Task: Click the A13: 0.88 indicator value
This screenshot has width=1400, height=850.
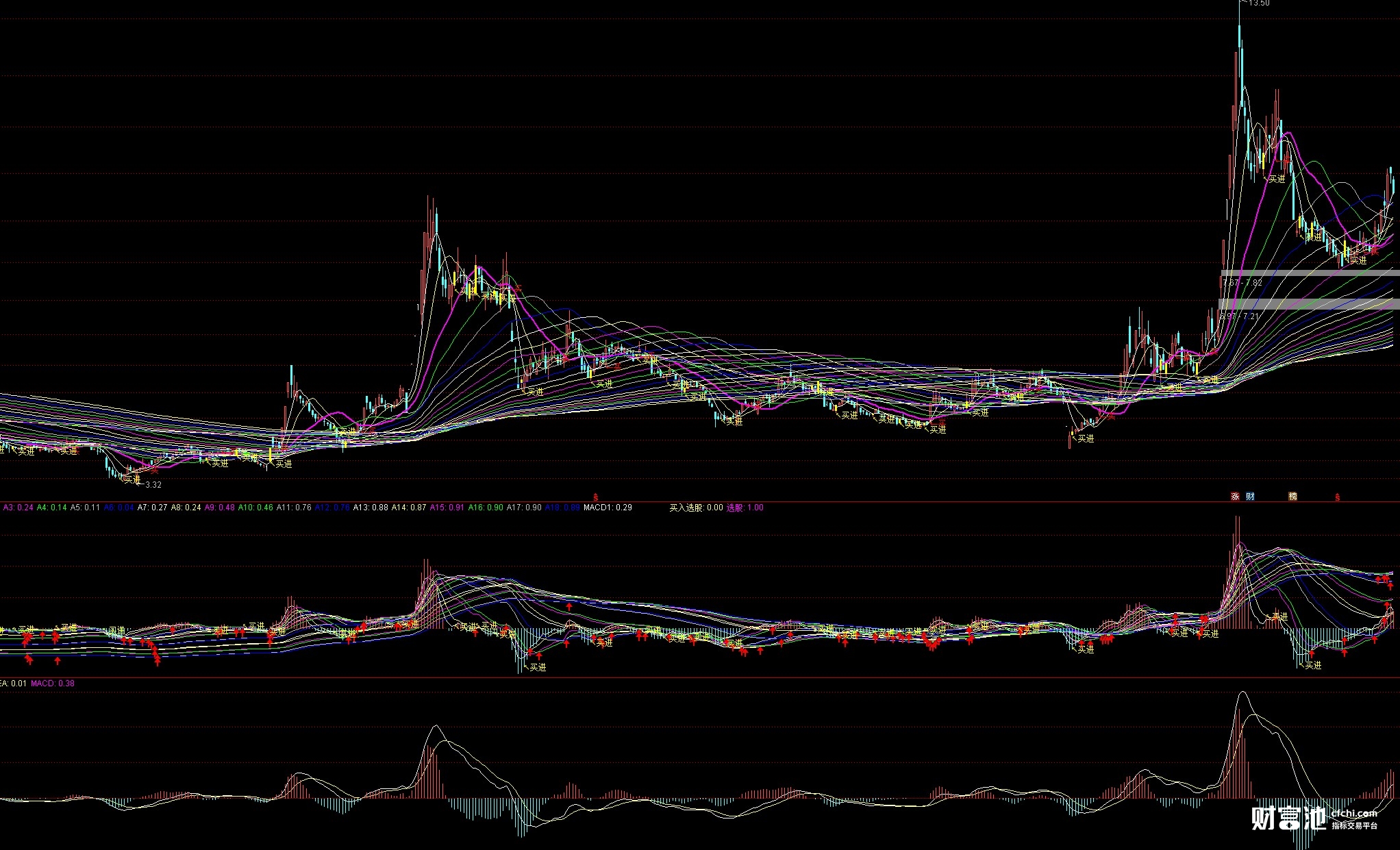Action: (x=370, y=508)
